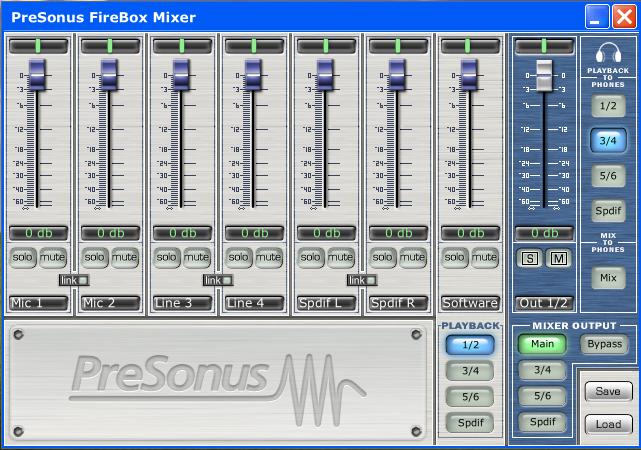Mute the Mic 2 channel
The width and height of the screenshot is (641, 450).
coord(125,257)
